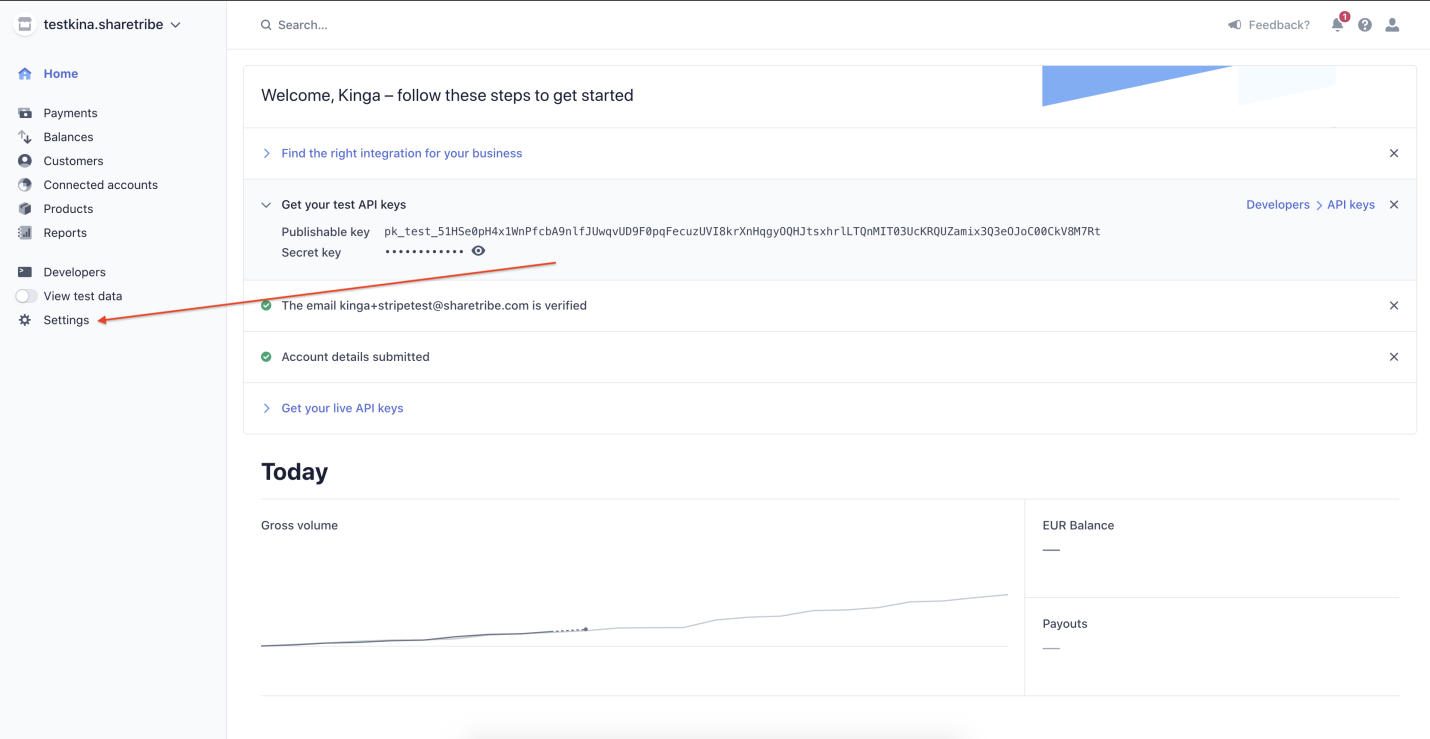
Task: Dismiss the Account details submitted step
Action: point(1394,357)
